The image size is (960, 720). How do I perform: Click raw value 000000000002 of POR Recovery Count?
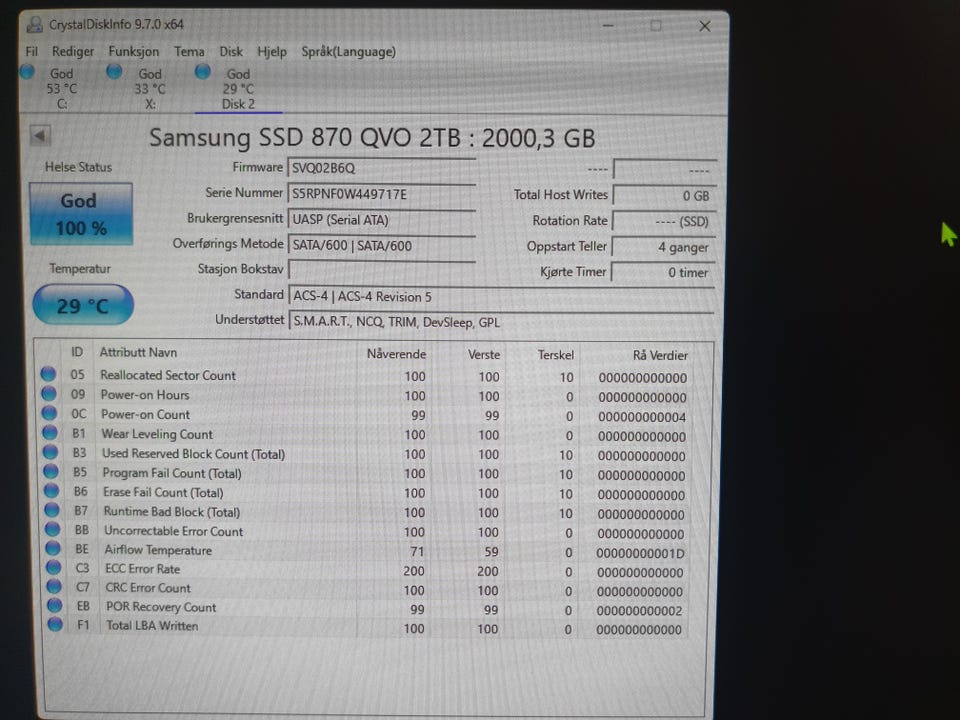[639, 611]
